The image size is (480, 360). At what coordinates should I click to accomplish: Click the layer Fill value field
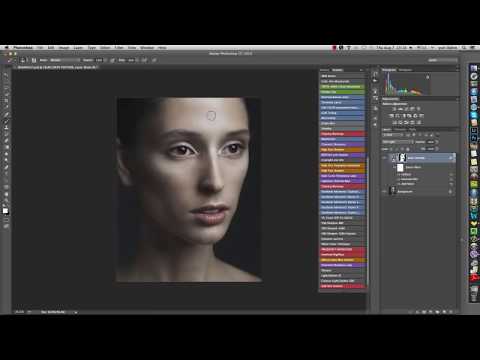click(431, 149)
